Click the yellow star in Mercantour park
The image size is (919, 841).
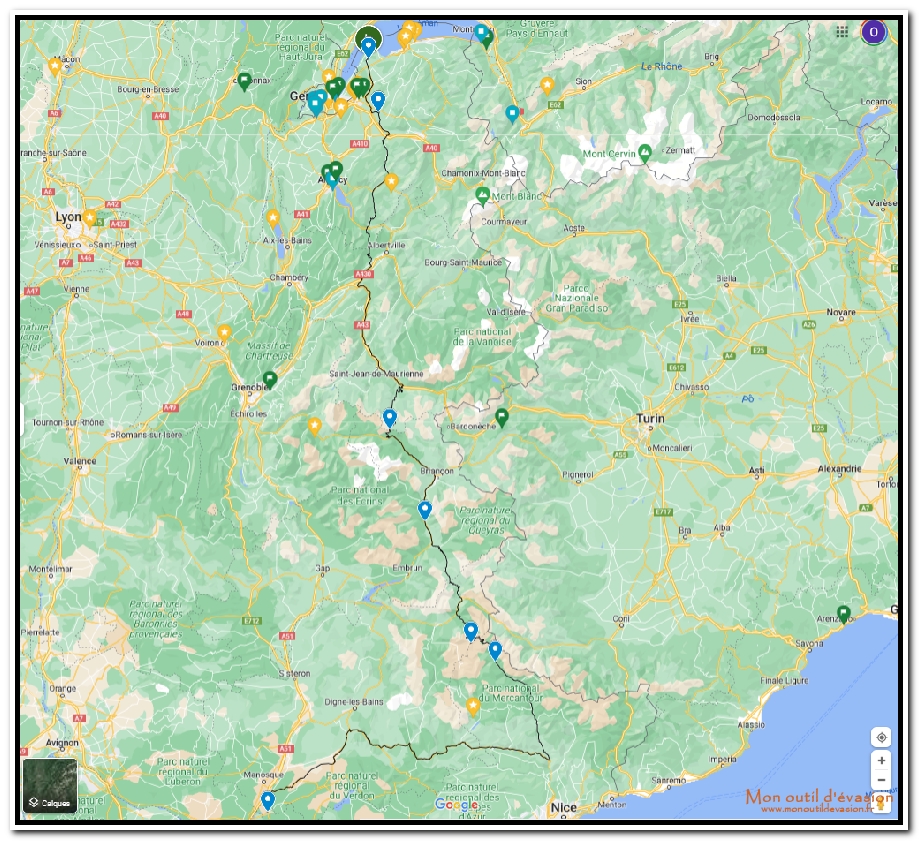(x=473, y=706)
